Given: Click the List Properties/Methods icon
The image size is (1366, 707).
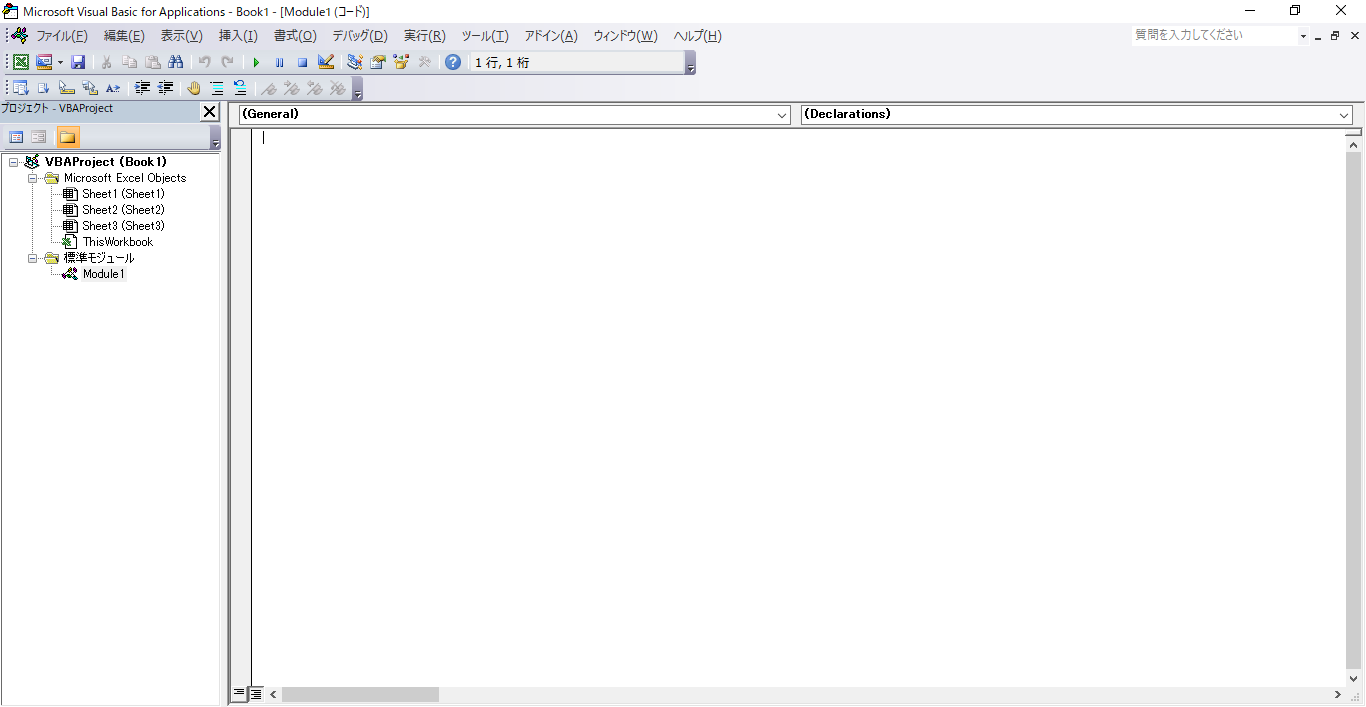Looking at the screenshot, I should point(21,88).
